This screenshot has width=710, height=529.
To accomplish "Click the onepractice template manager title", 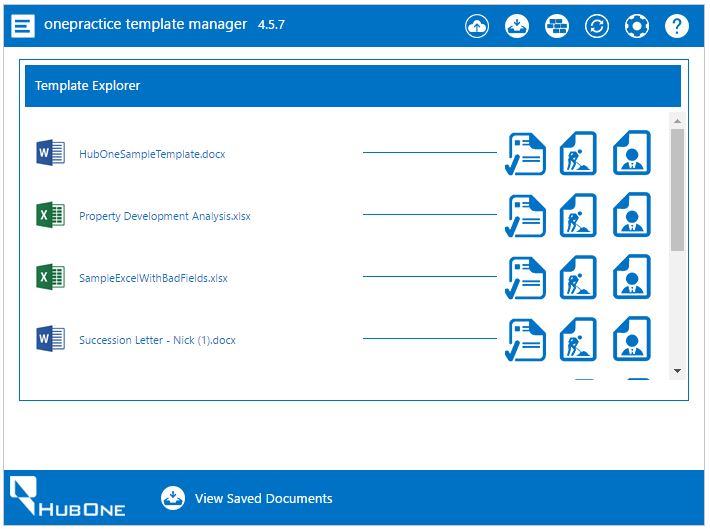I will 145,24.
